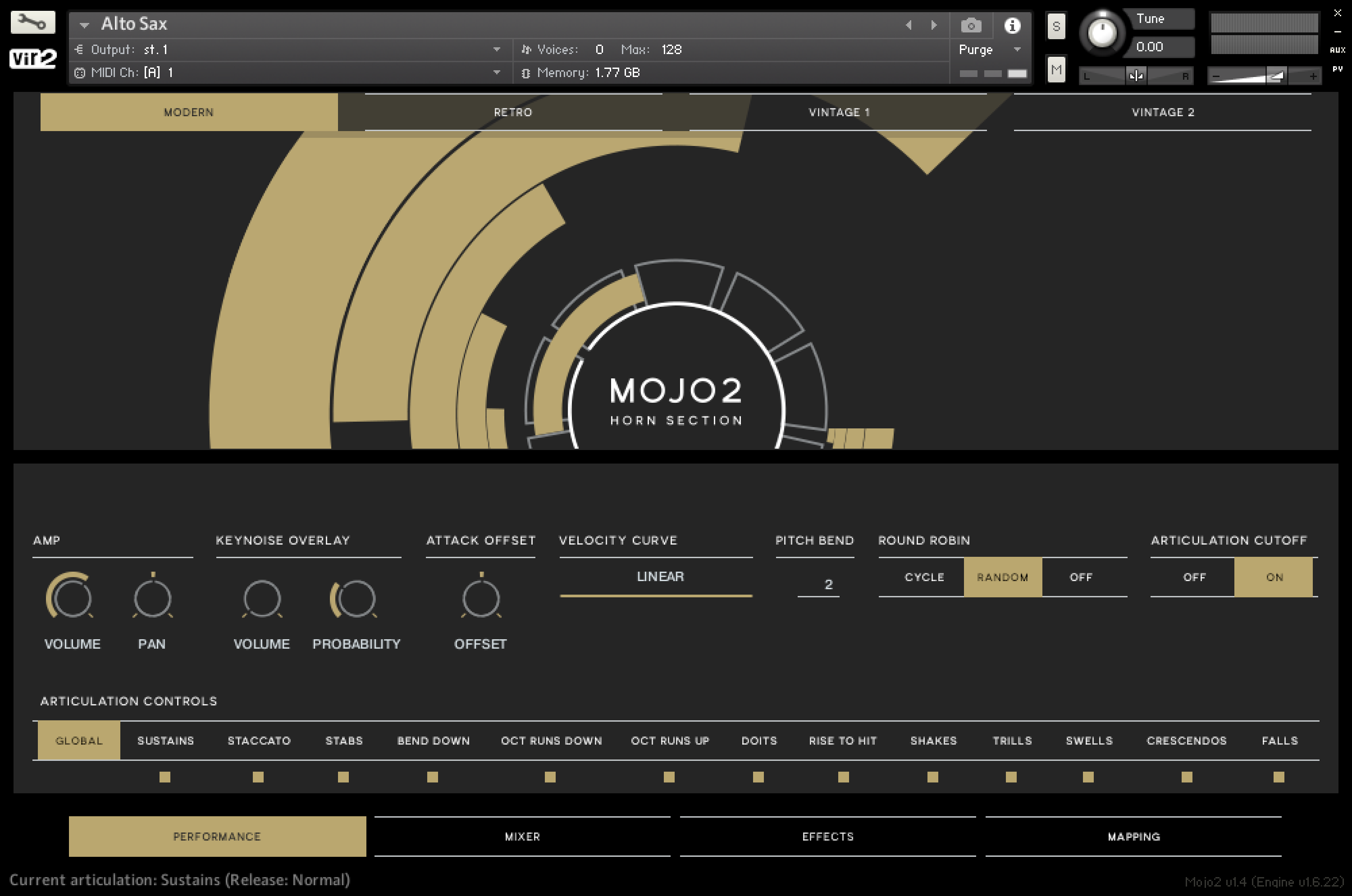
Task: Open instrument info with the i icon
Action: pos(1013,25)
